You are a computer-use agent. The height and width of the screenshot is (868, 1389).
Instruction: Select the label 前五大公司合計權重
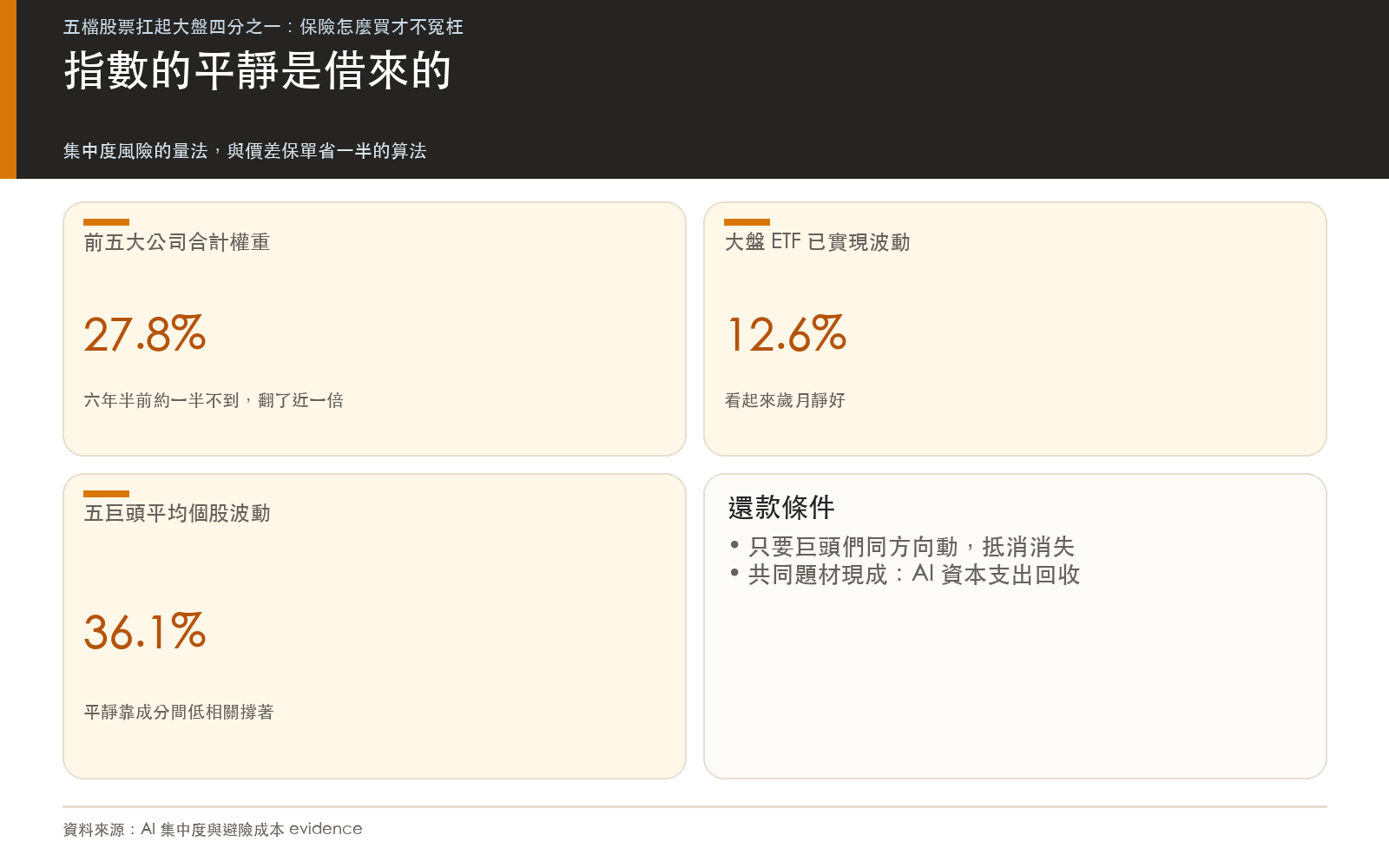tap(177, 242)
